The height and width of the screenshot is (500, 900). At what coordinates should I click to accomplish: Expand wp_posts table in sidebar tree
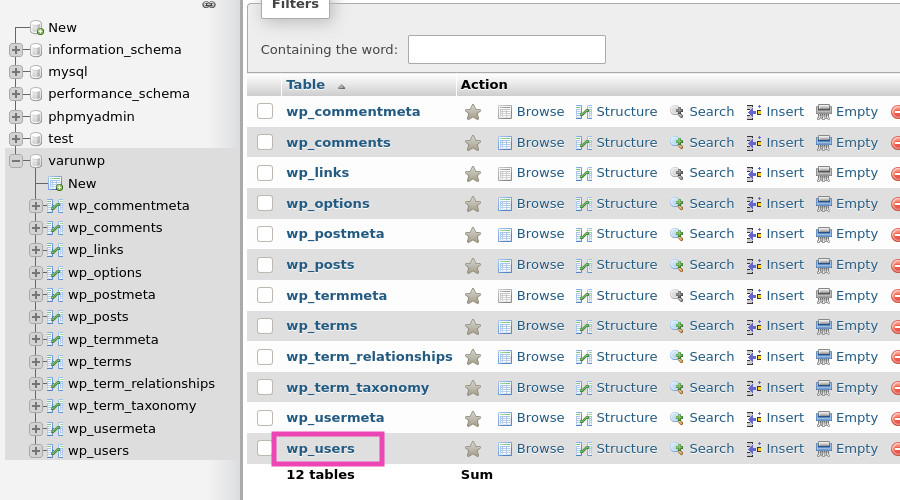pyautogui.click(x=36, y=317)
